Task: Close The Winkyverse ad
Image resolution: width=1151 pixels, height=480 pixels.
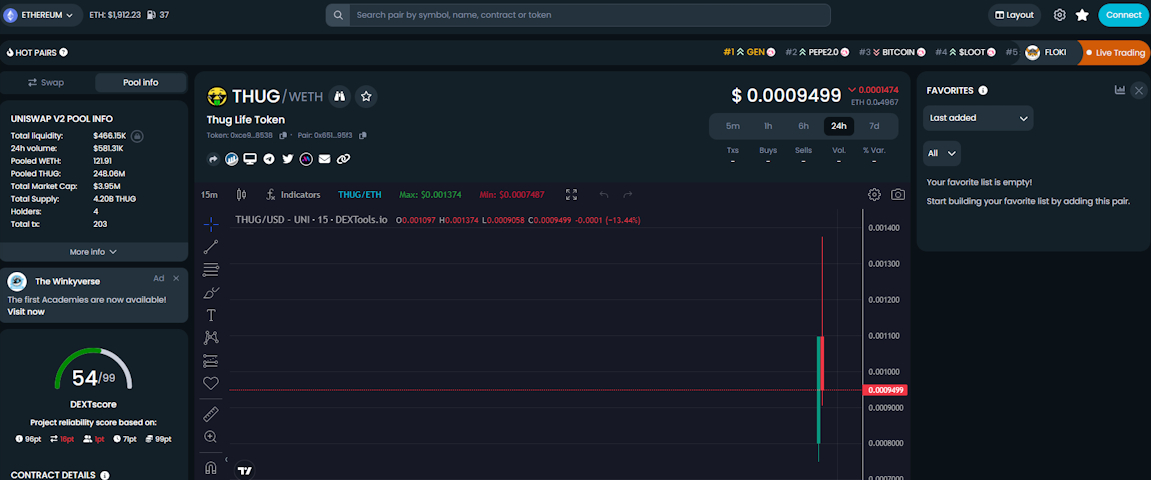Action: click(176, 278)
